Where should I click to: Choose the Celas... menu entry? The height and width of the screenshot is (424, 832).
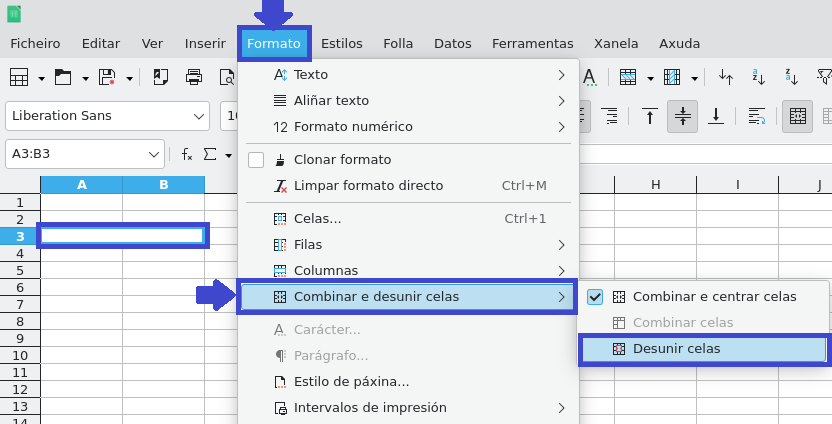coord(408,219)
